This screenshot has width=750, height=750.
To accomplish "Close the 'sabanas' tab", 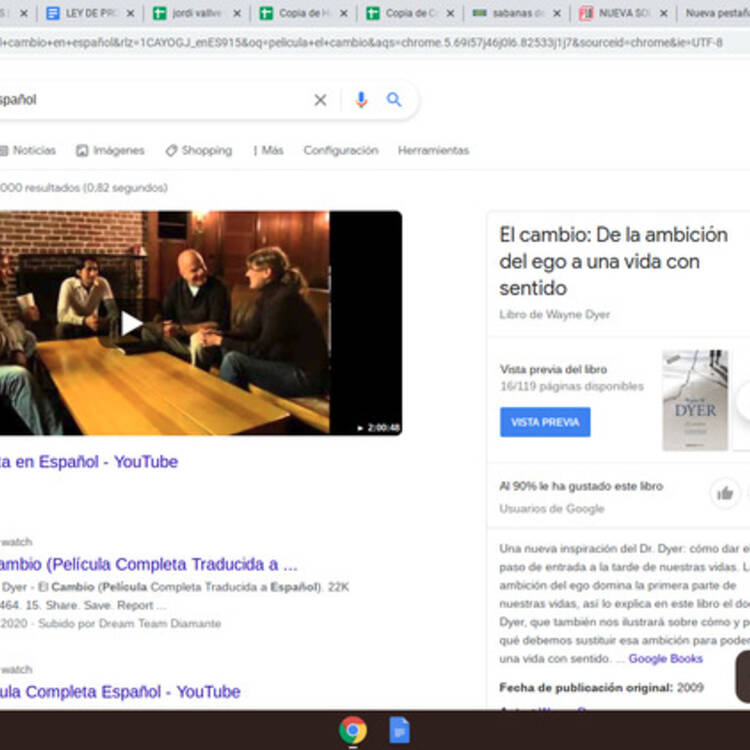I will (x=557, y=13).
